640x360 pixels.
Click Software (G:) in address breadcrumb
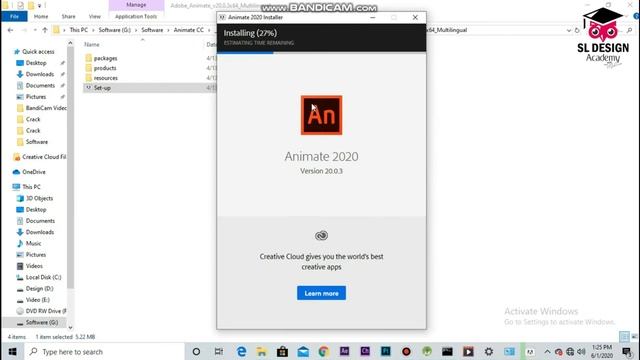[114, 30]
